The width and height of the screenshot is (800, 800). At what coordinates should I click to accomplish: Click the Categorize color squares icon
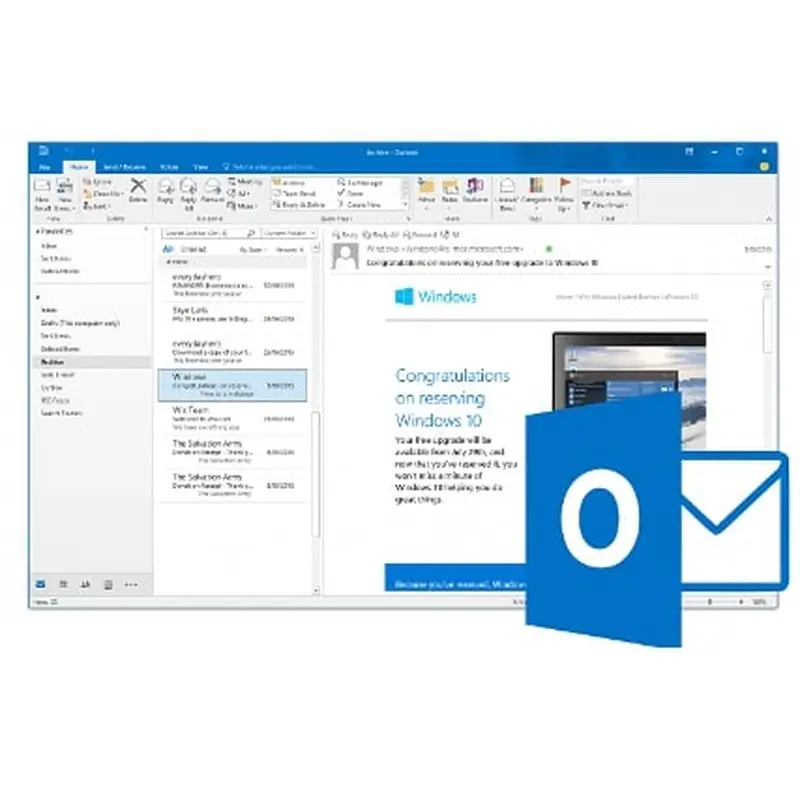537,190
